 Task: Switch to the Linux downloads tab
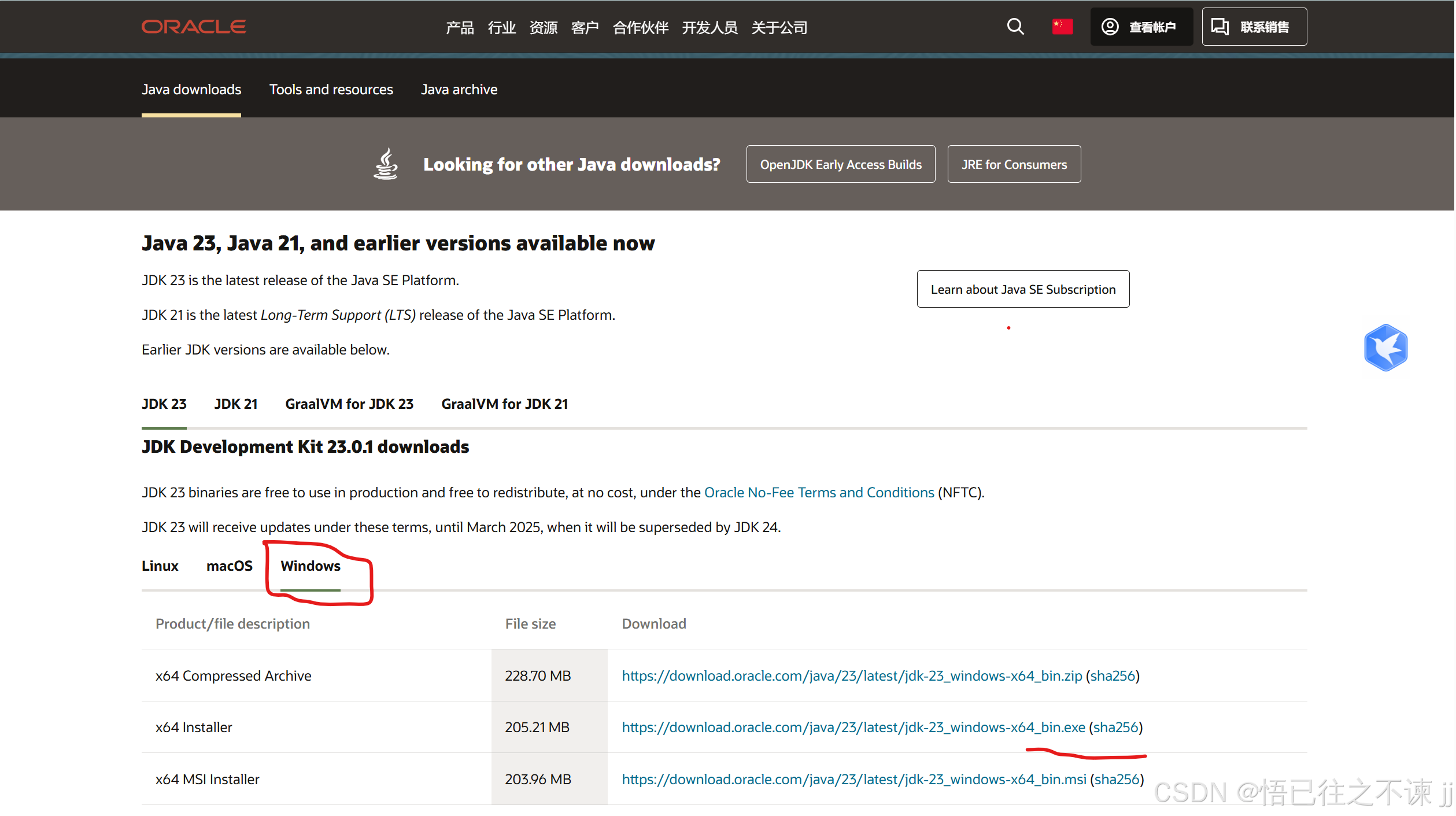160,566
